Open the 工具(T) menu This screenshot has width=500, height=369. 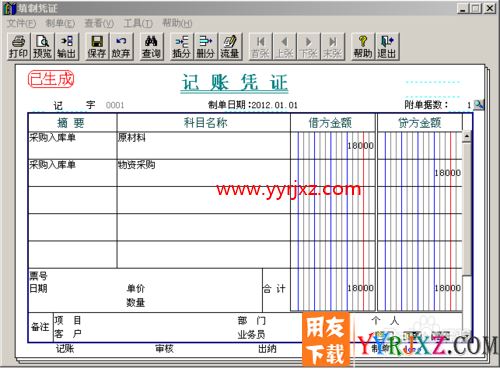[138, 23]
